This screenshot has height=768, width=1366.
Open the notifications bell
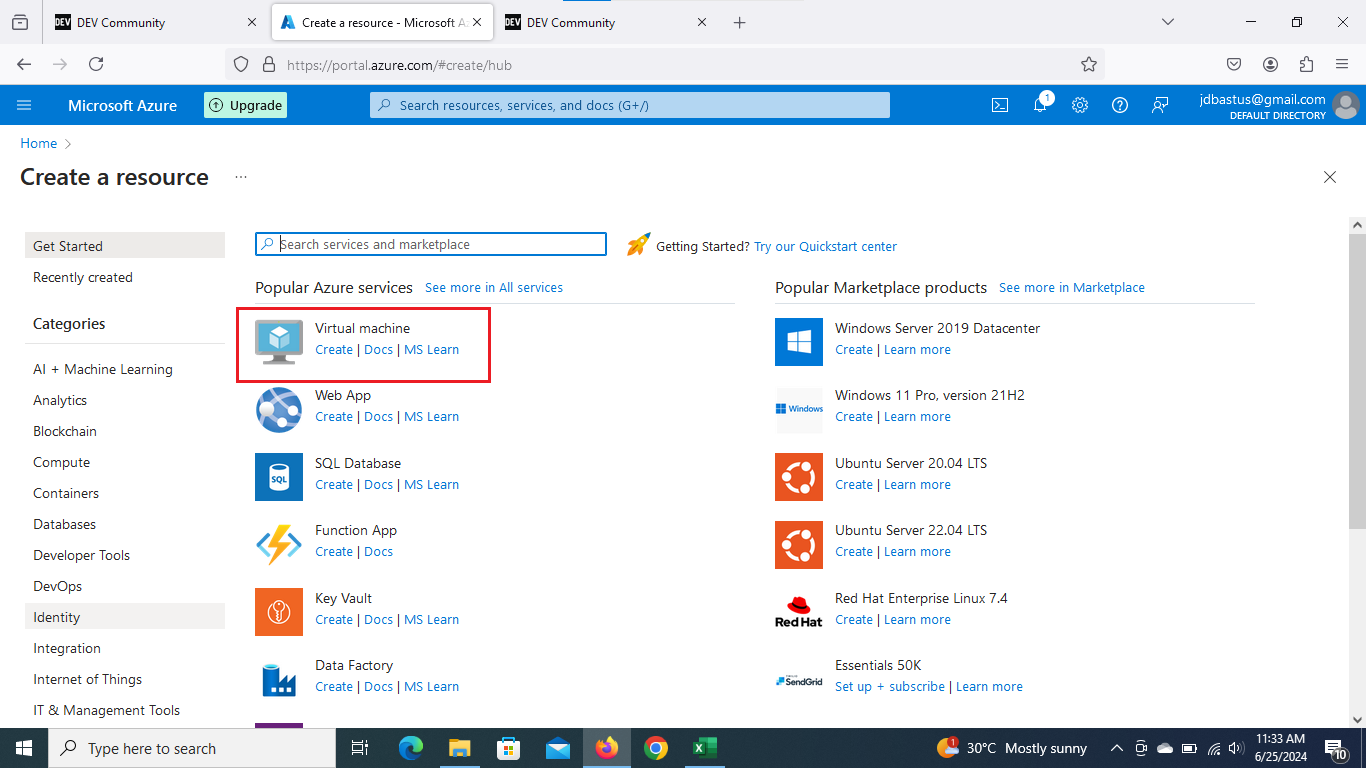[1040, 105]
